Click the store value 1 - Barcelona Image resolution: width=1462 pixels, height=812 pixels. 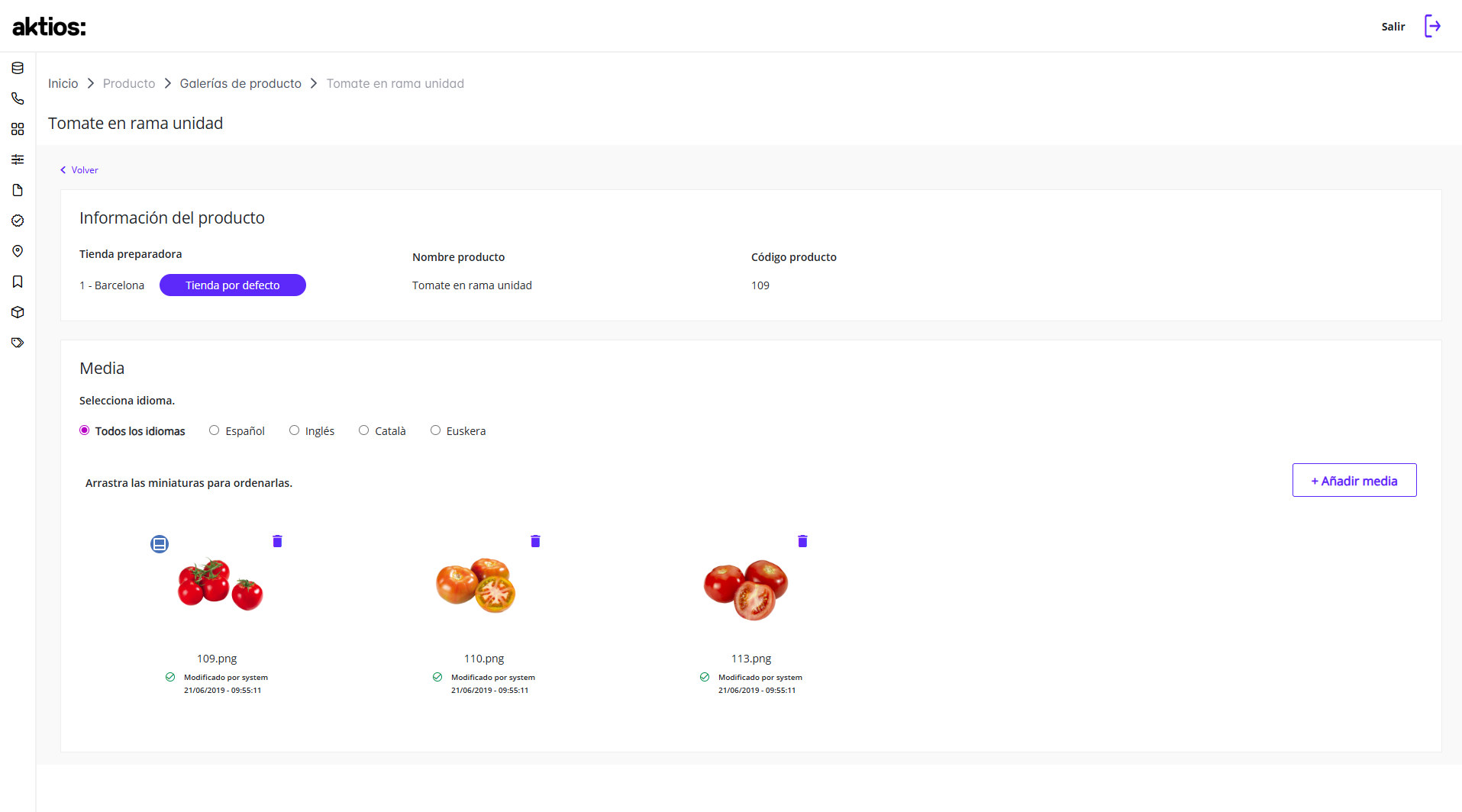[111, 285]
